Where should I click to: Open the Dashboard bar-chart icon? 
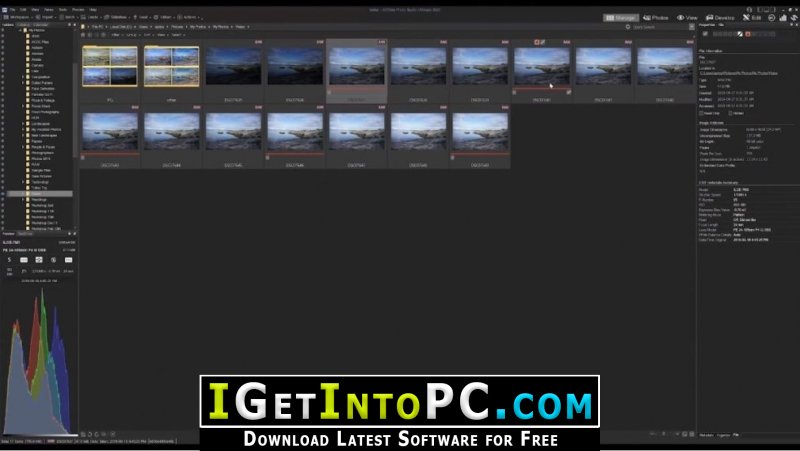[x=783, y=18]
